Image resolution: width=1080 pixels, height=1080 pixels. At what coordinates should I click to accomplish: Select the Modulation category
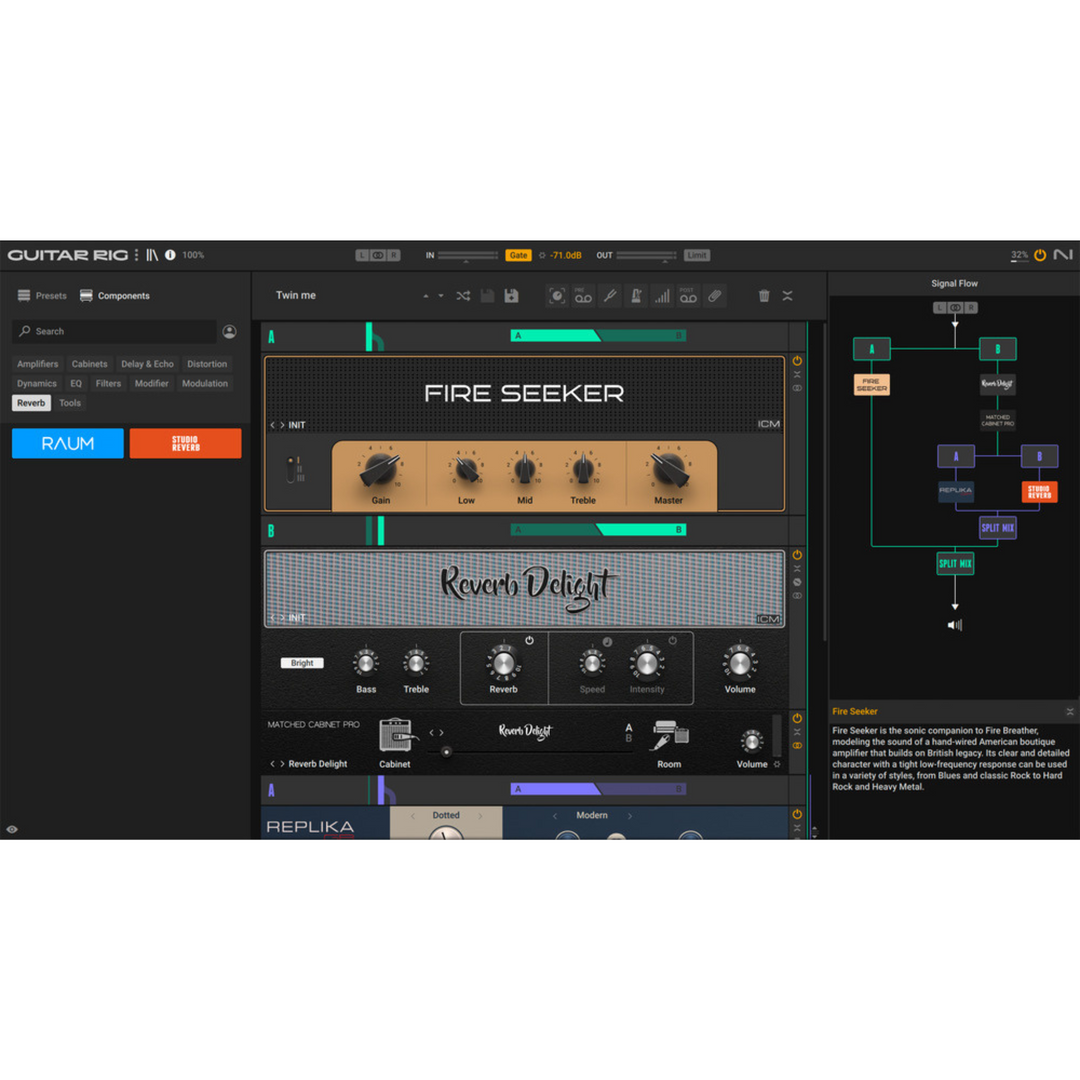point(205,384)
